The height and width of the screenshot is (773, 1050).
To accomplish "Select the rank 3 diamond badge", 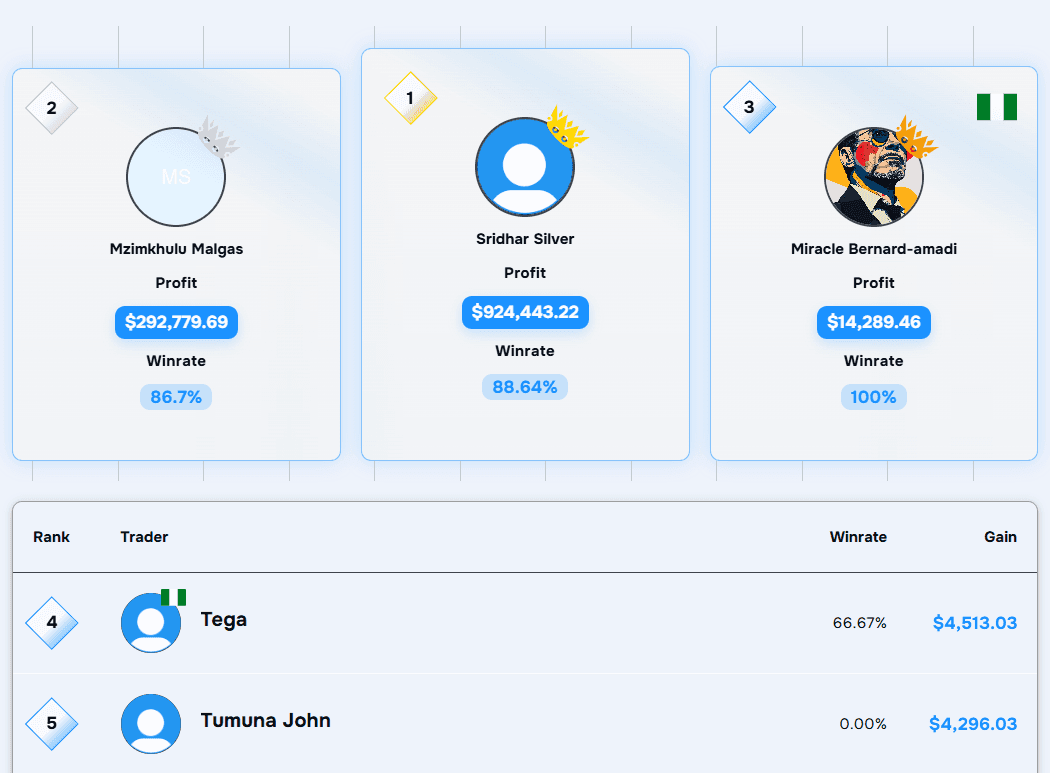I will (748, 109).
